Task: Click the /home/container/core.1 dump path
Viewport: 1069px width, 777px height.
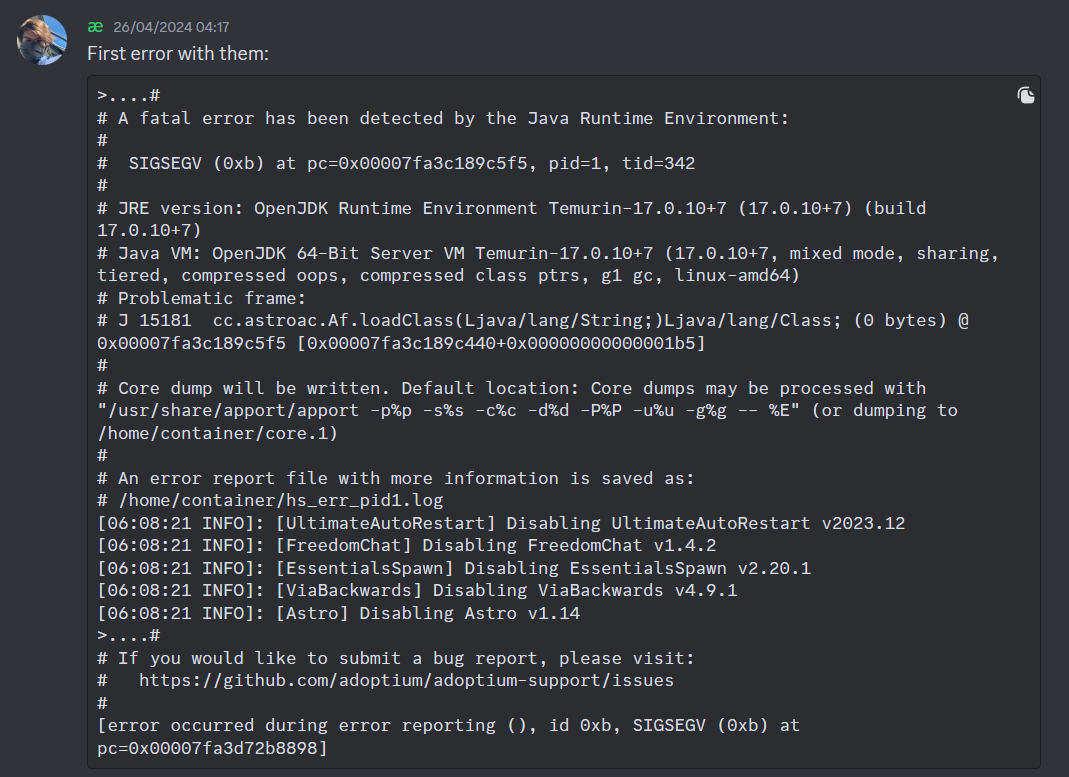Action: 217,433
